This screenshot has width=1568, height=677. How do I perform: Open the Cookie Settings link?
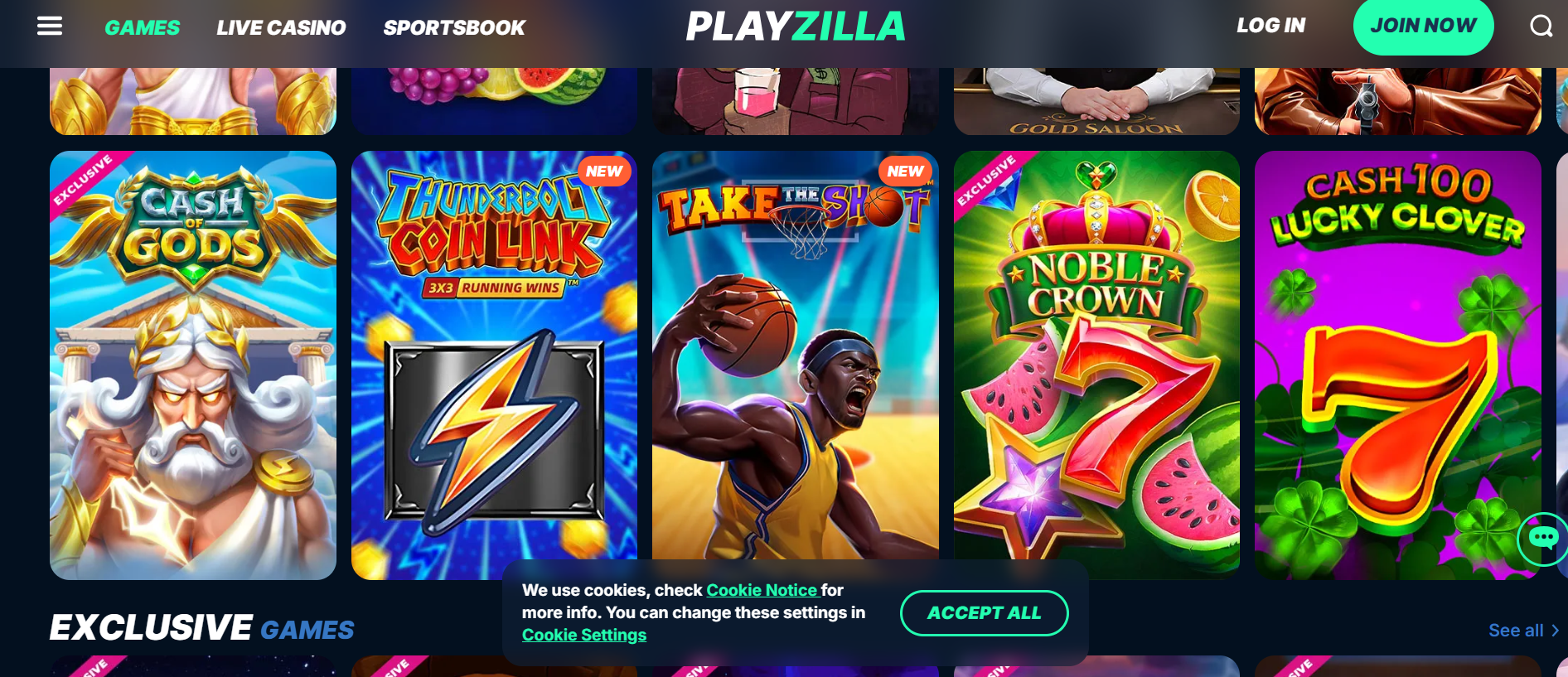(x=584, y=635)
